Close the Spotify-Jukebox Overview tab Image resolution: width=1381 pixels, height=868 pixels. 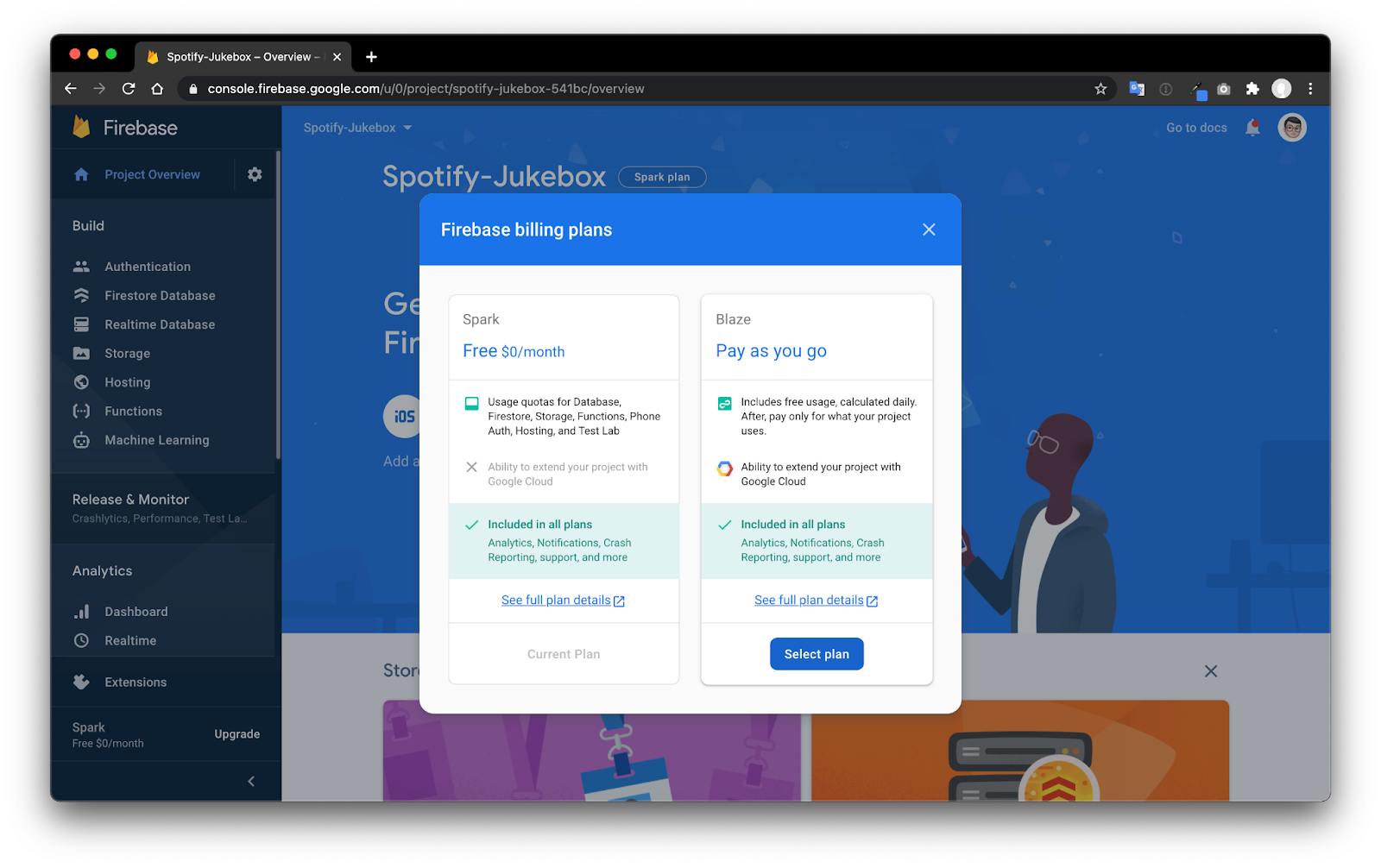(x=337, y=57)
